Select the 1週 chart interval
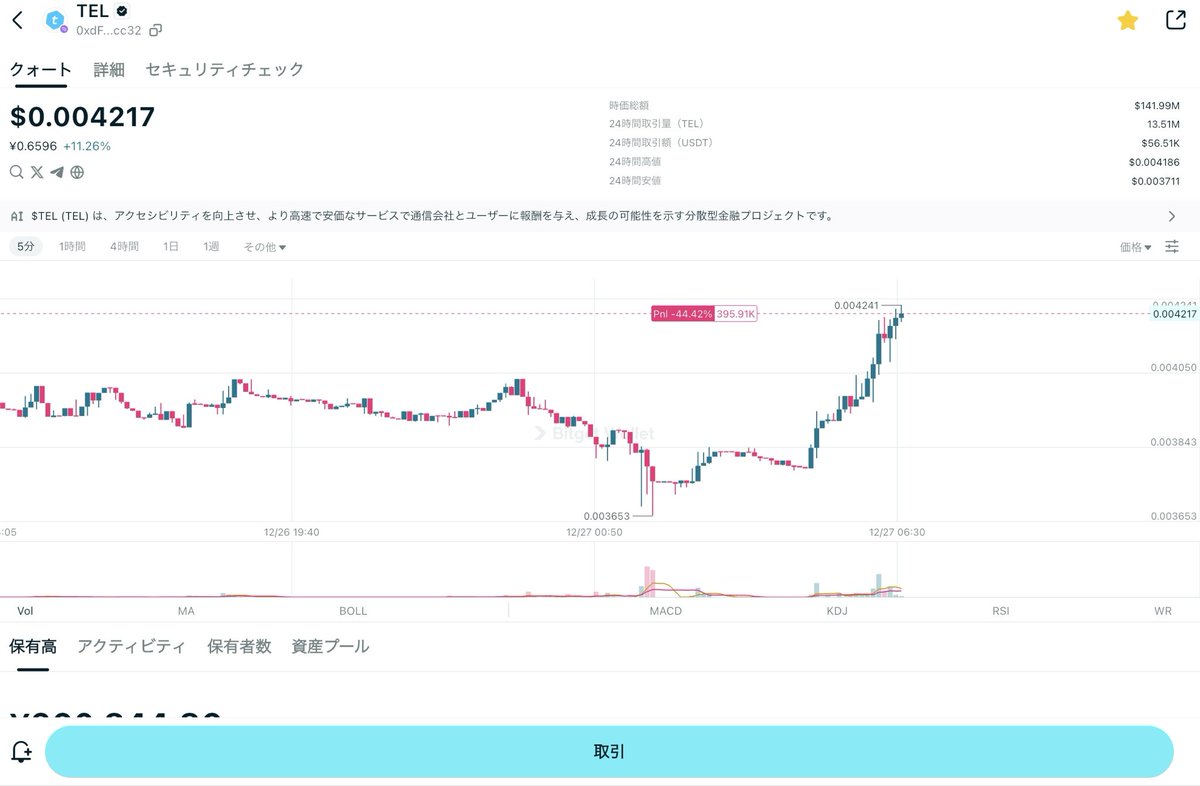 click(x=211, y=246)
